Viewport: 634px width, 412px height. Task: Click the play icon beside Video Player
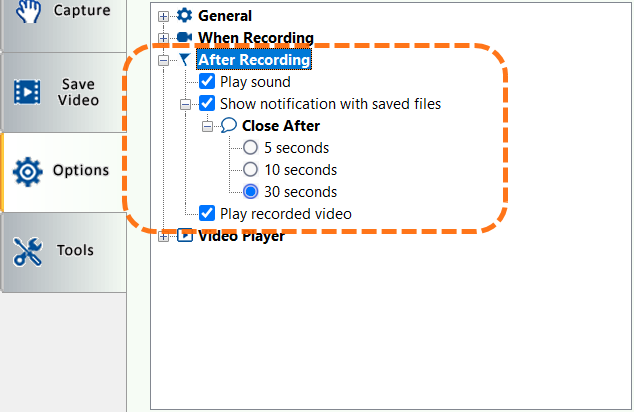(184, 237)
